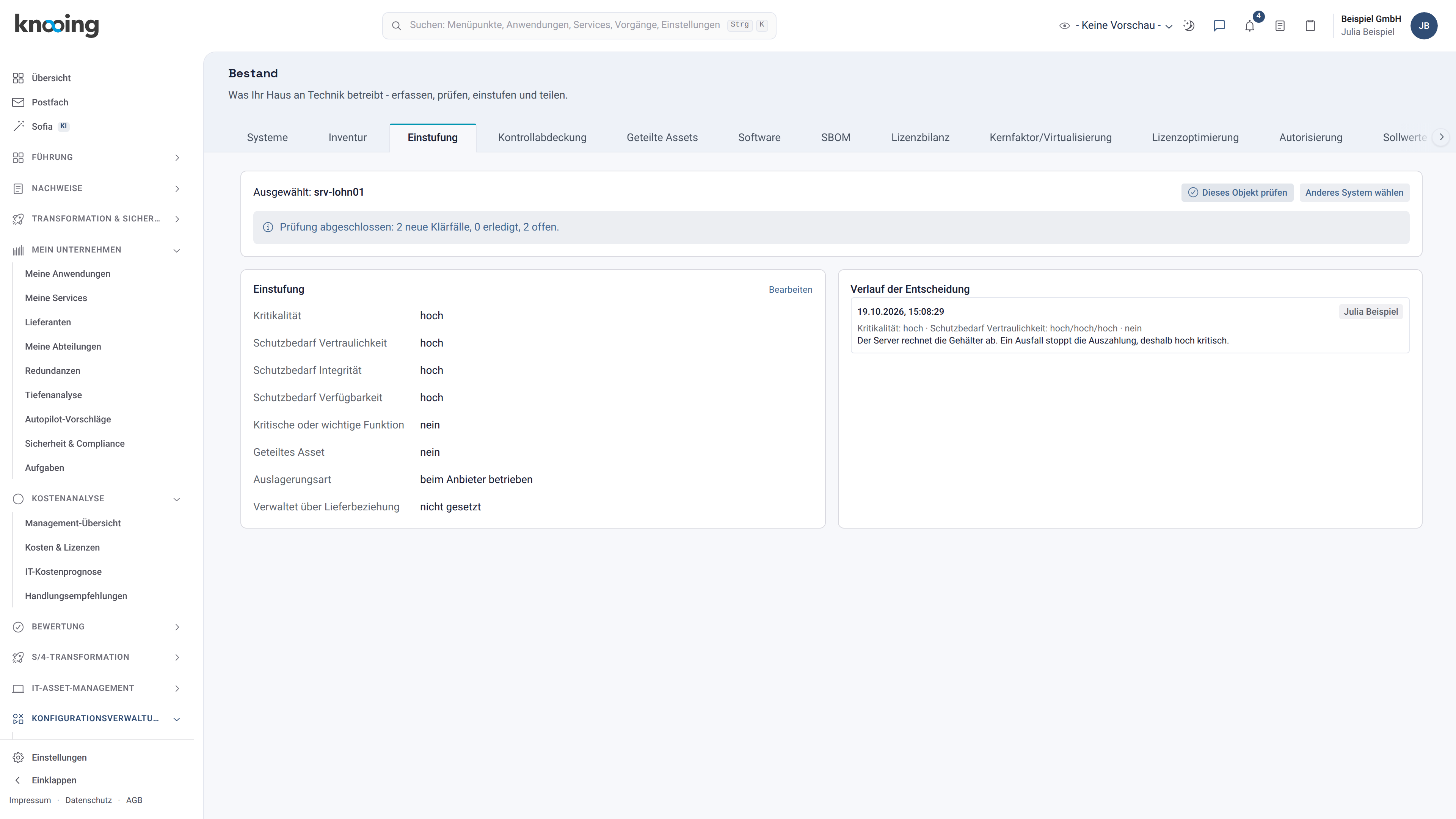Click Dieses Objekt prüfen button
This screenshot has height=819, width=1456.
1237,193
